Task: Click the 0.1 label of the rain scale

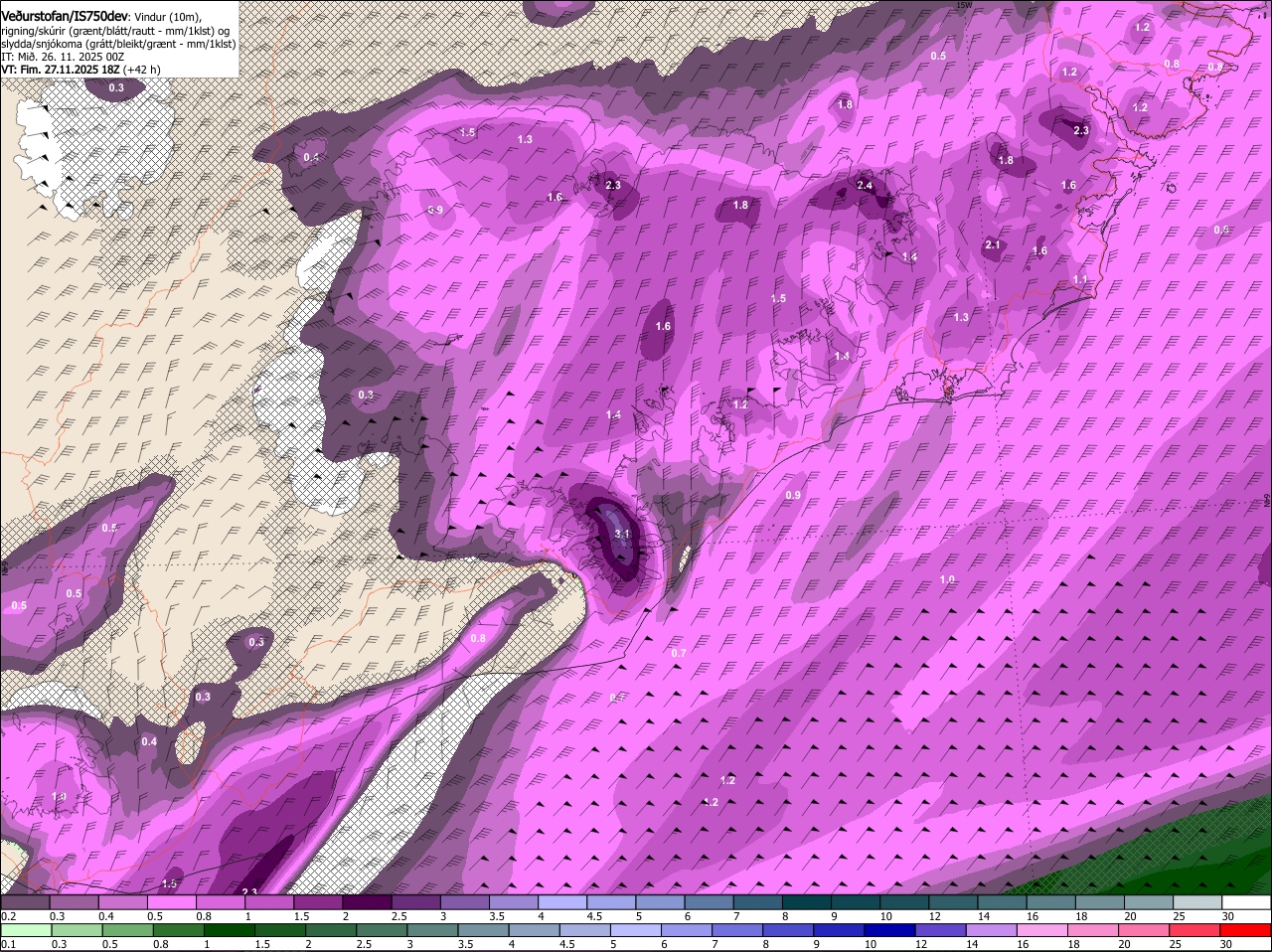Action: coord(8,944)
